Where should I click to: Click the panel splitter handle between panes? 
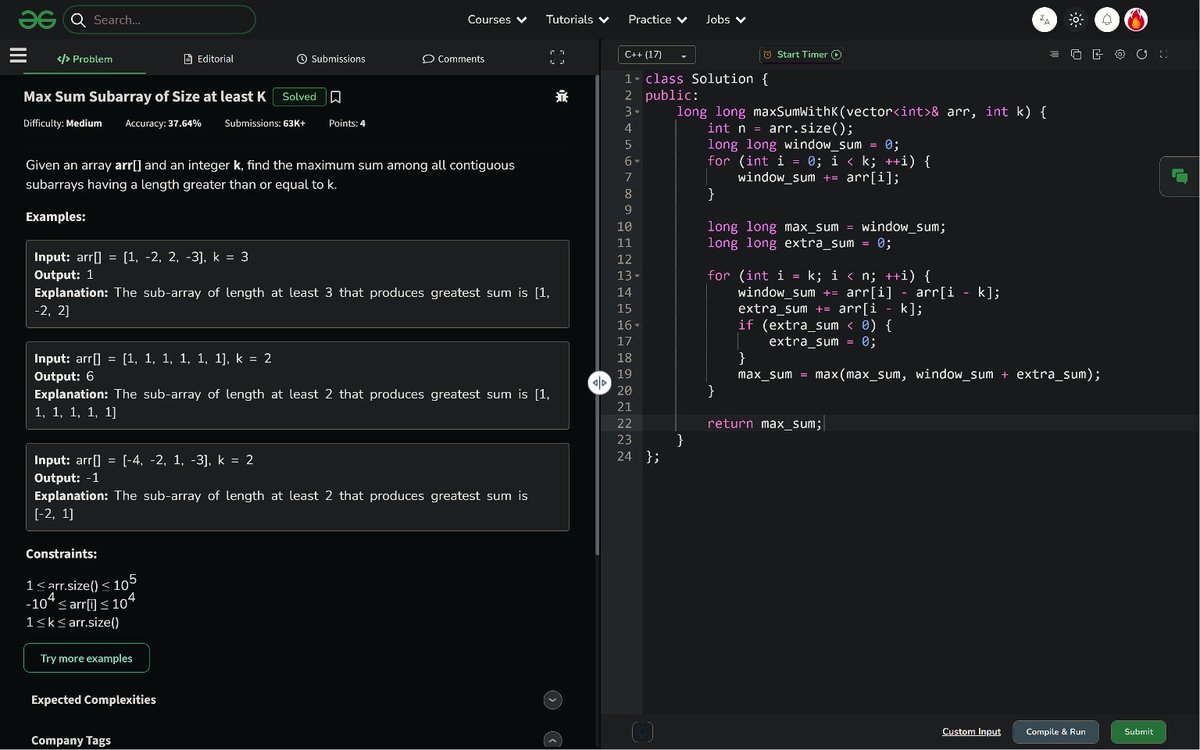[x=599, y=383]
